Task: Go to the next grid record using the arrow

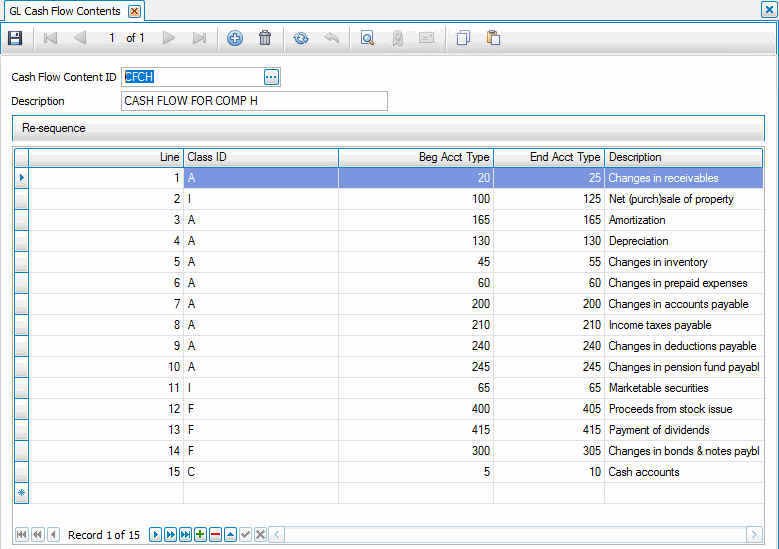Action: pos(155,535)
